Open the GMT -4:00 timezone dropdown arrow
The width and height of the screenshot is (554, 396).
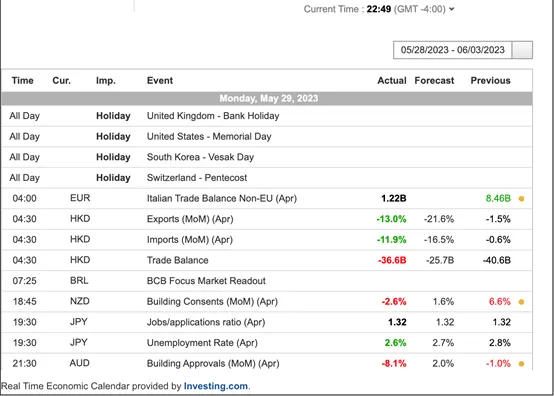(452, 9)
